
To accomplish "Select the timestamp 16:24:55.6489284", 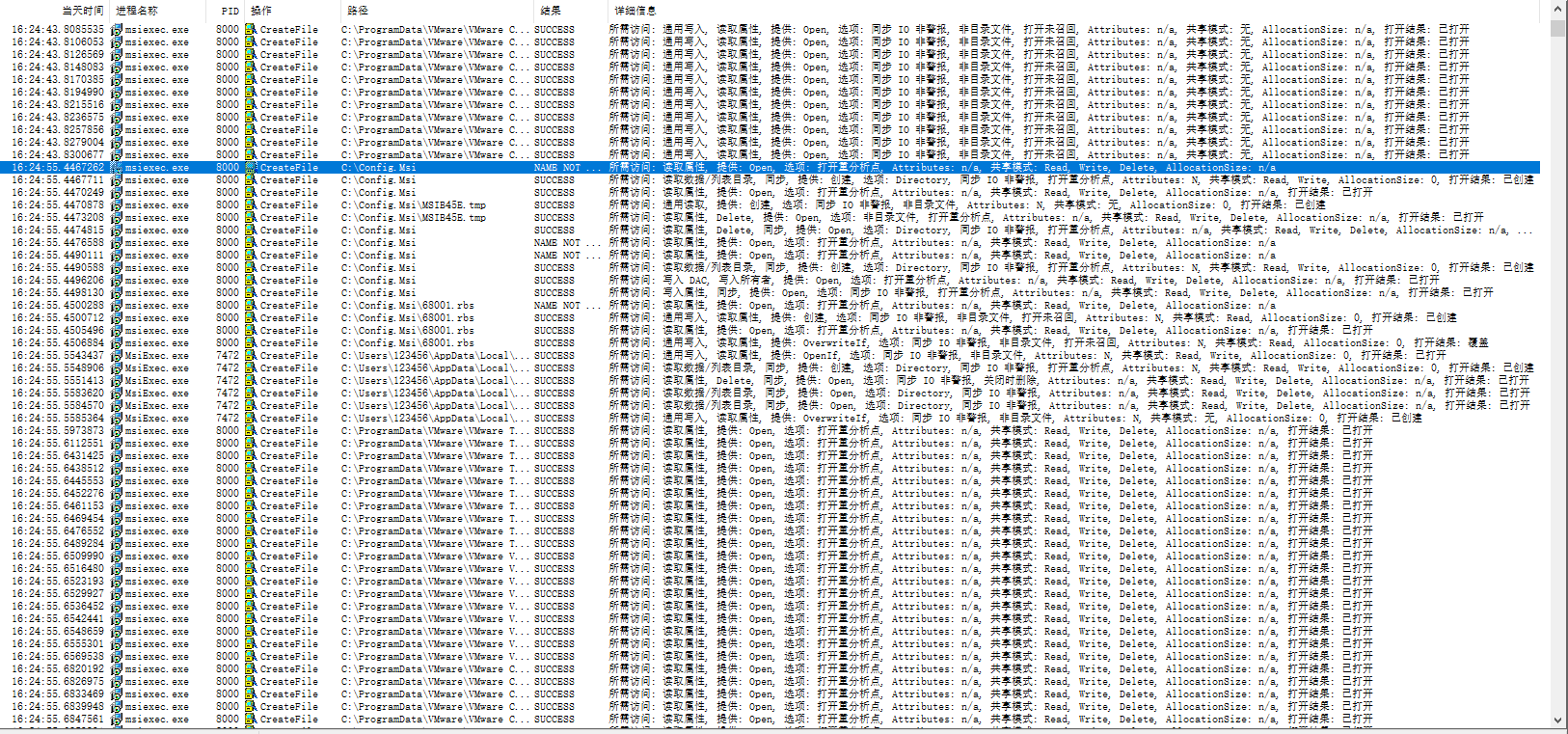I will 58,543.
